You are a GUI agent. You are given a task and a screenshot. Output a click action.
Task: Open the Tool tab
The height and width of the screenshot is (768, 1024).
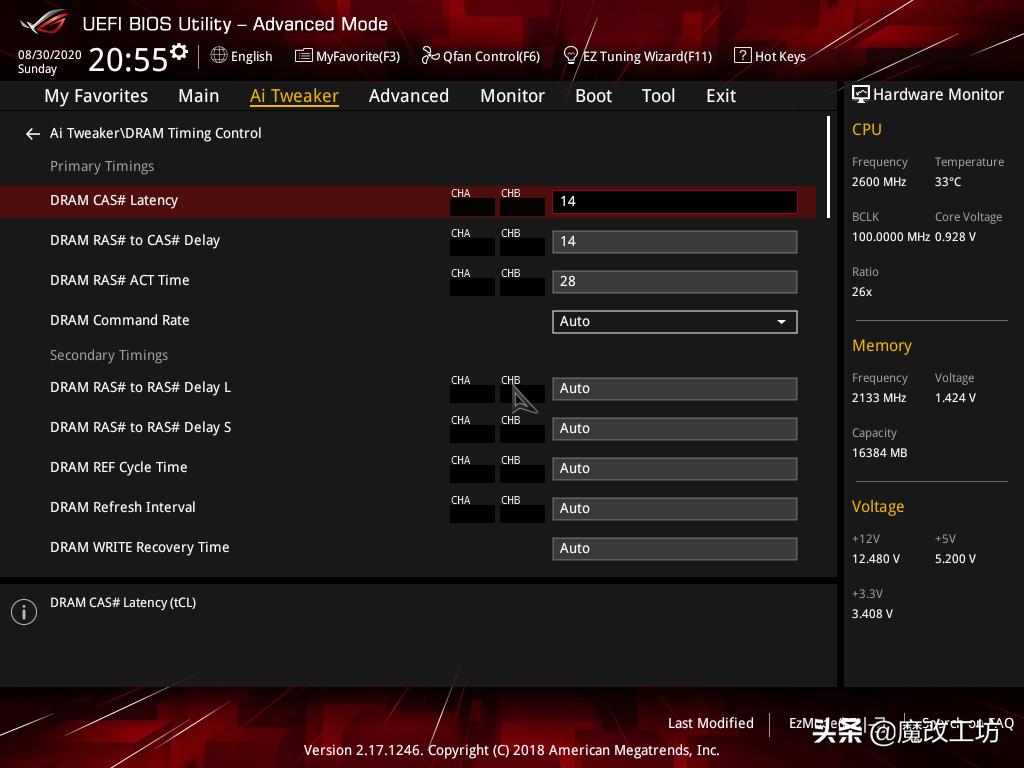(658, 96)
